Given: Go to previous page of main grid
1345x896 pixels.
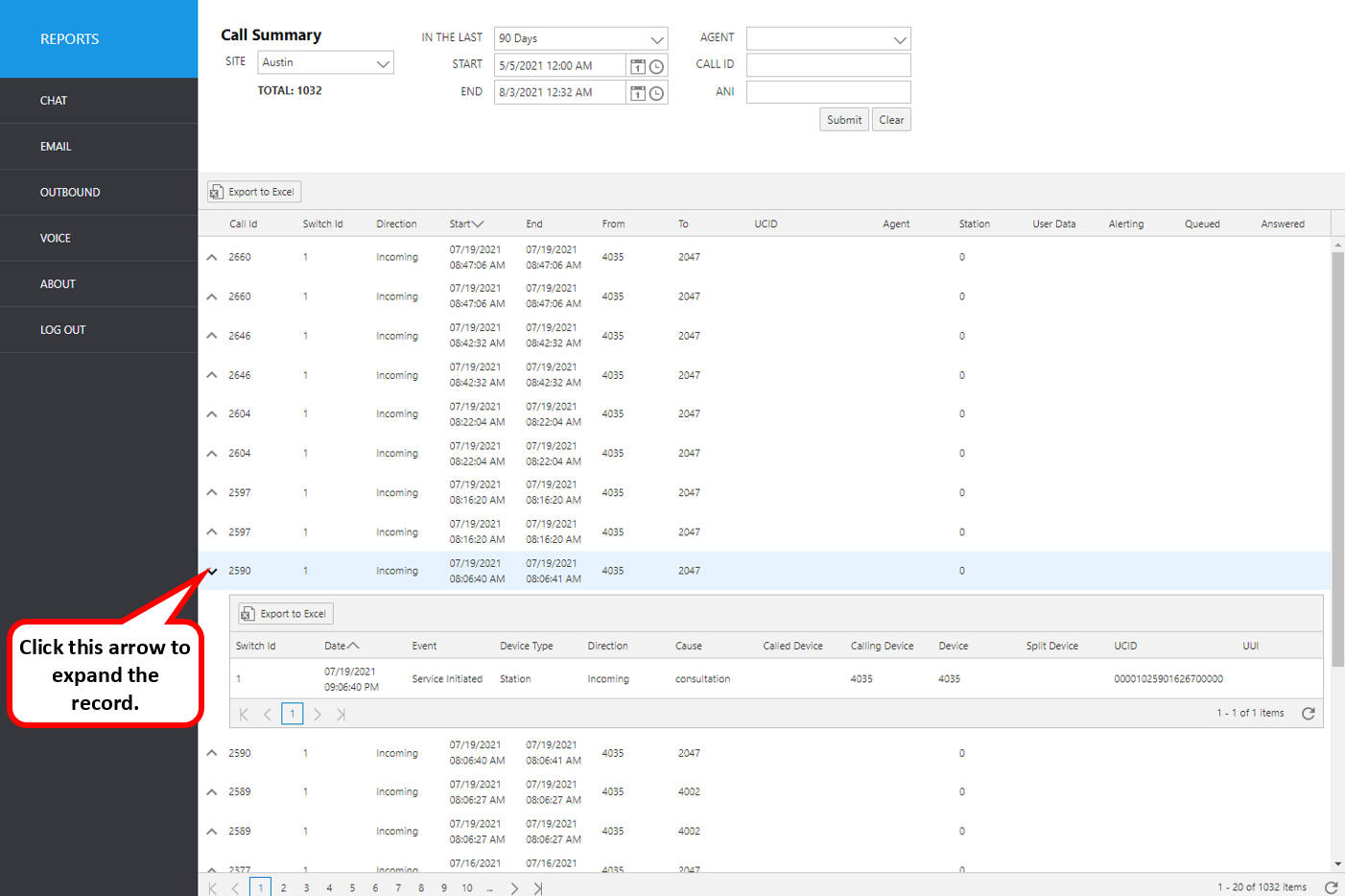Looking at the screenshot, I should [x=236, y=888].
